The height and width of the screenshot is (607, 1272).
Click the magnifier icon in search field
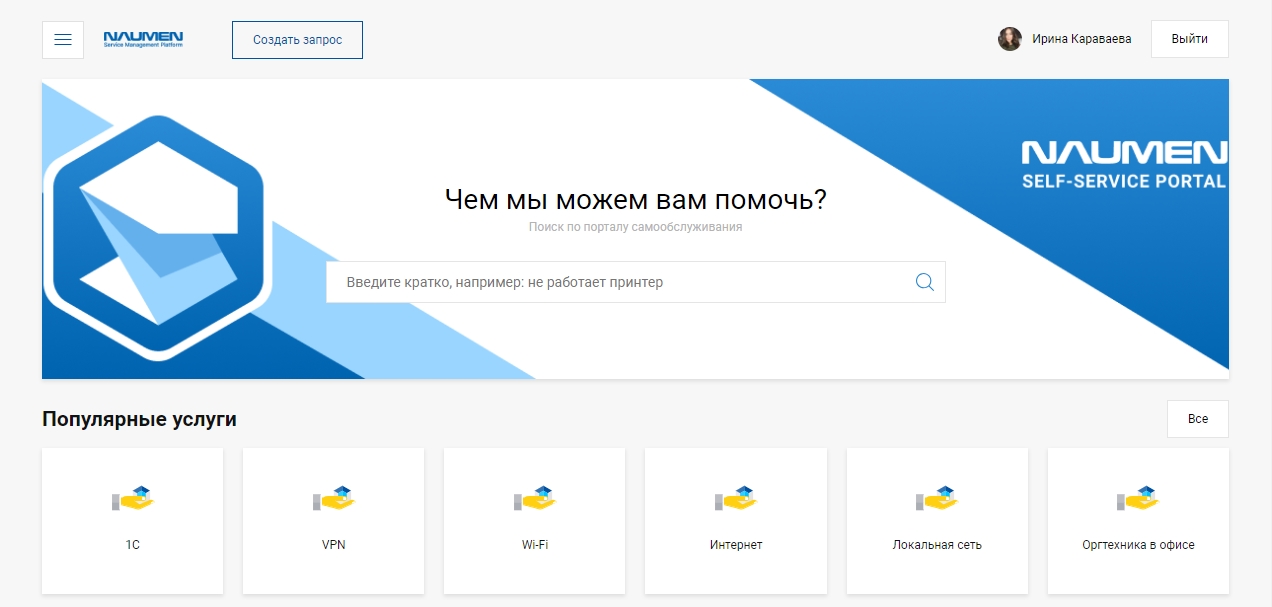click(x=924, y=282)
